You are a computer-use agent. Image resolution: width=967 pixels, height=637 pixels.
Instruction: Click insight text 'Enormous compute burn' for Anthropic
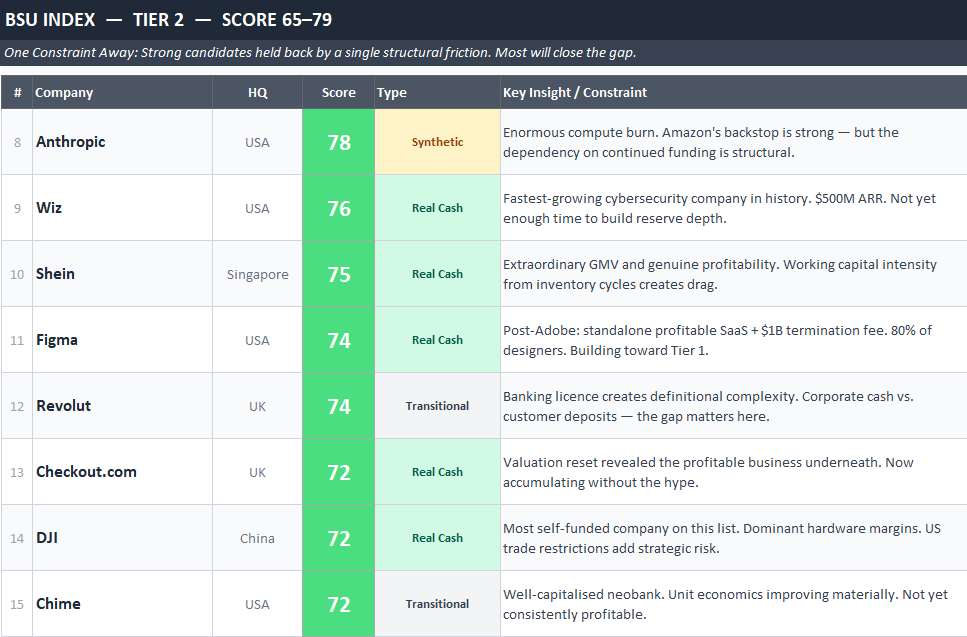point(579,133)
